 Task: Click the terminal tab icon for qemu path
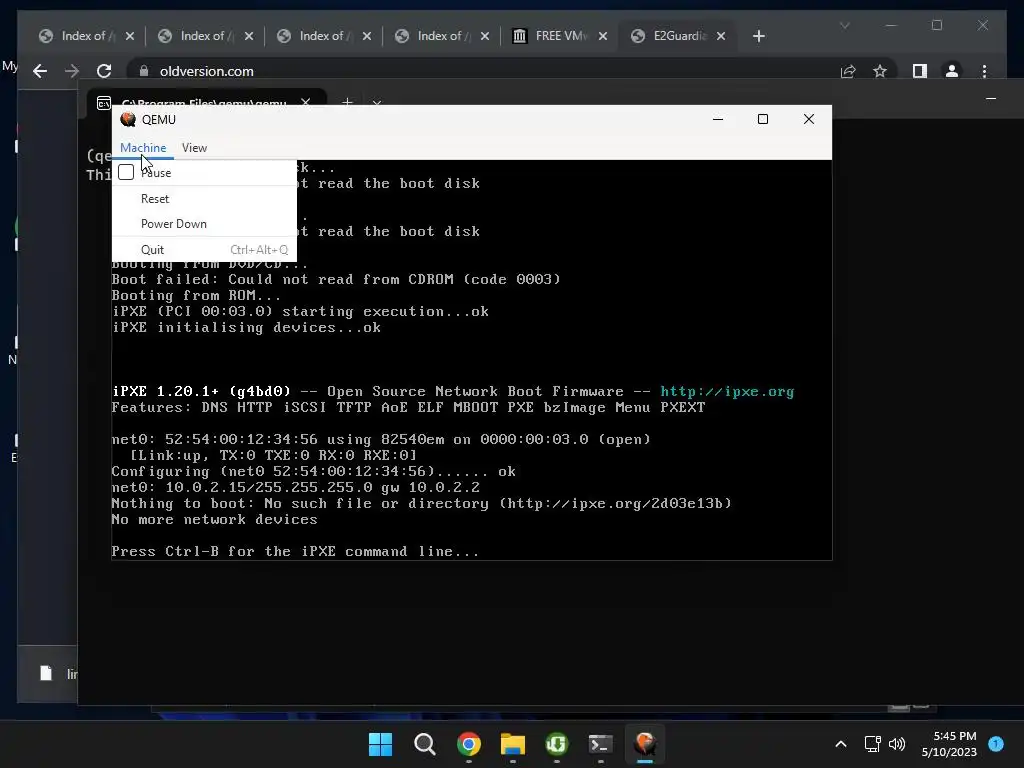pyautogui.click(x=104, y=103)
